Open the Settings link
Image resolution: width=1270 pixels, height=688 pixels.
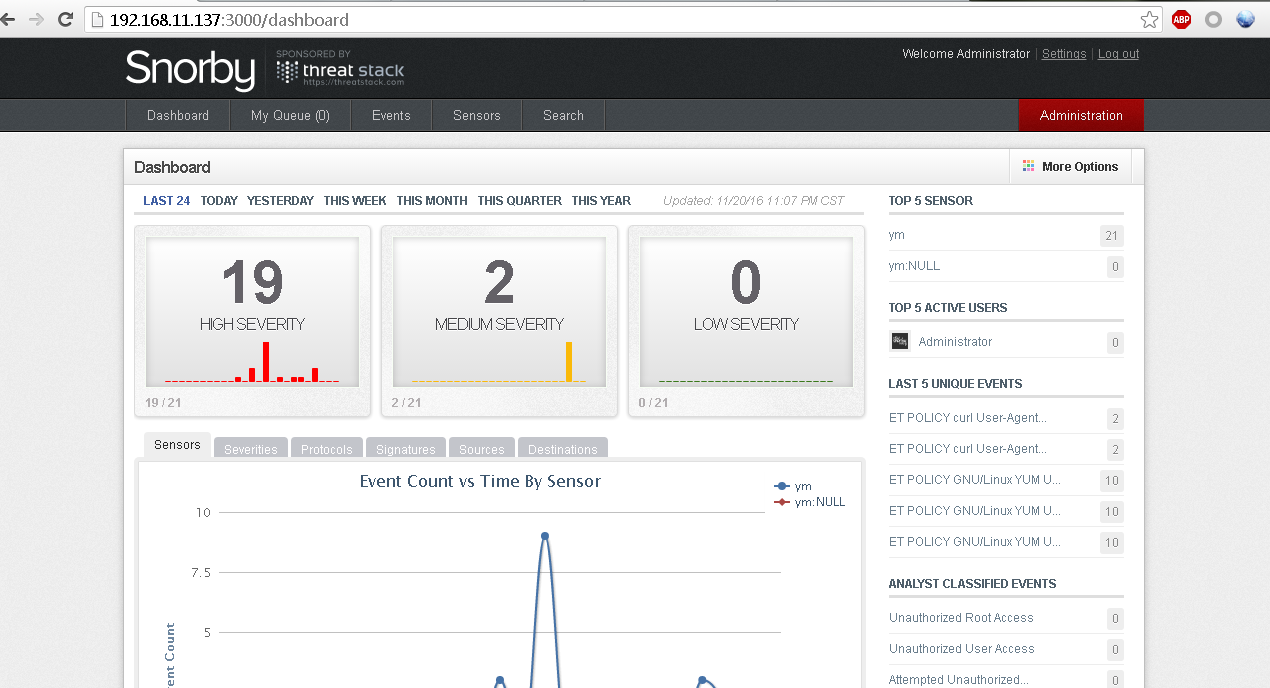(x=1063, y=54)
